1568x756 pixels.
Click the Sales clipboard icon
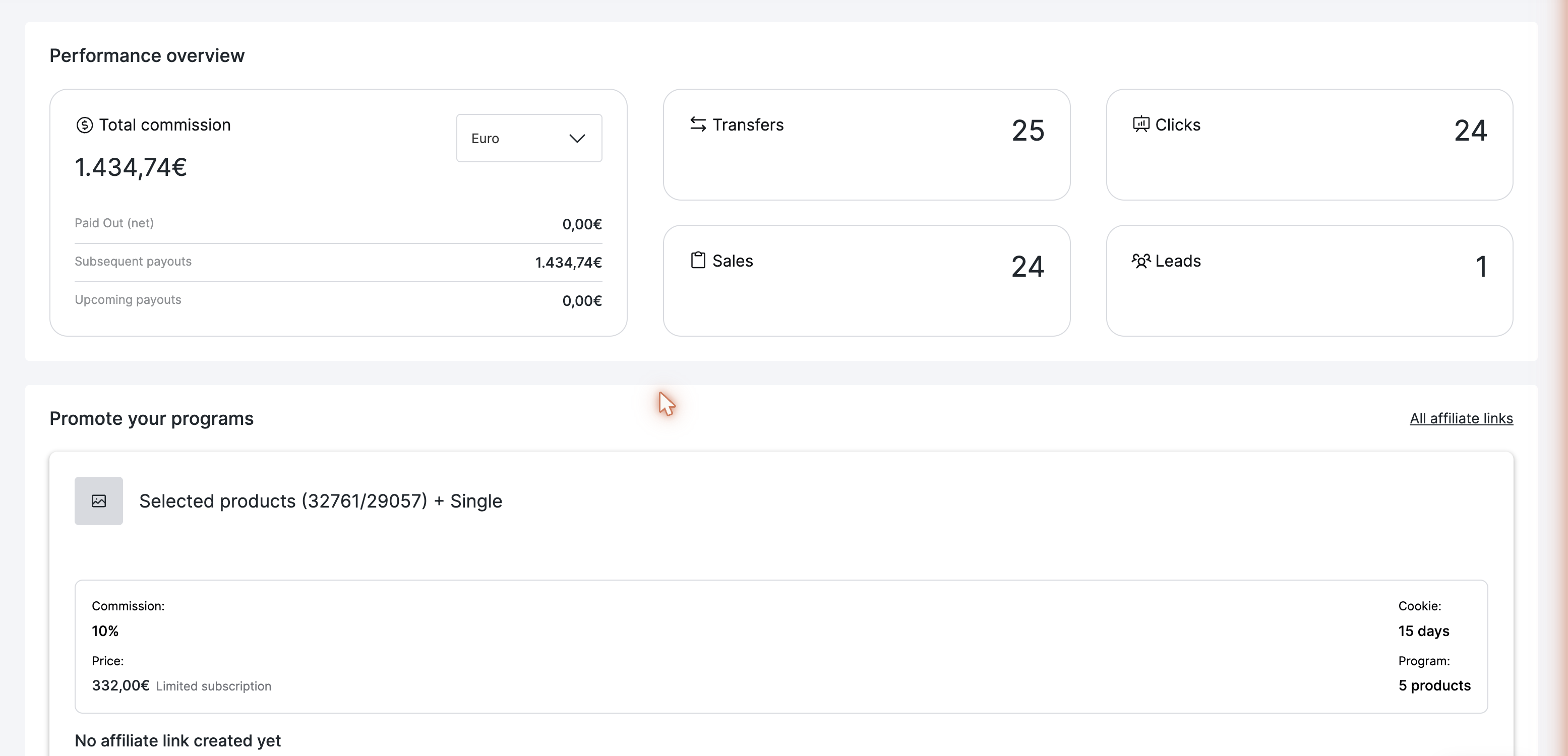(698, 260)
